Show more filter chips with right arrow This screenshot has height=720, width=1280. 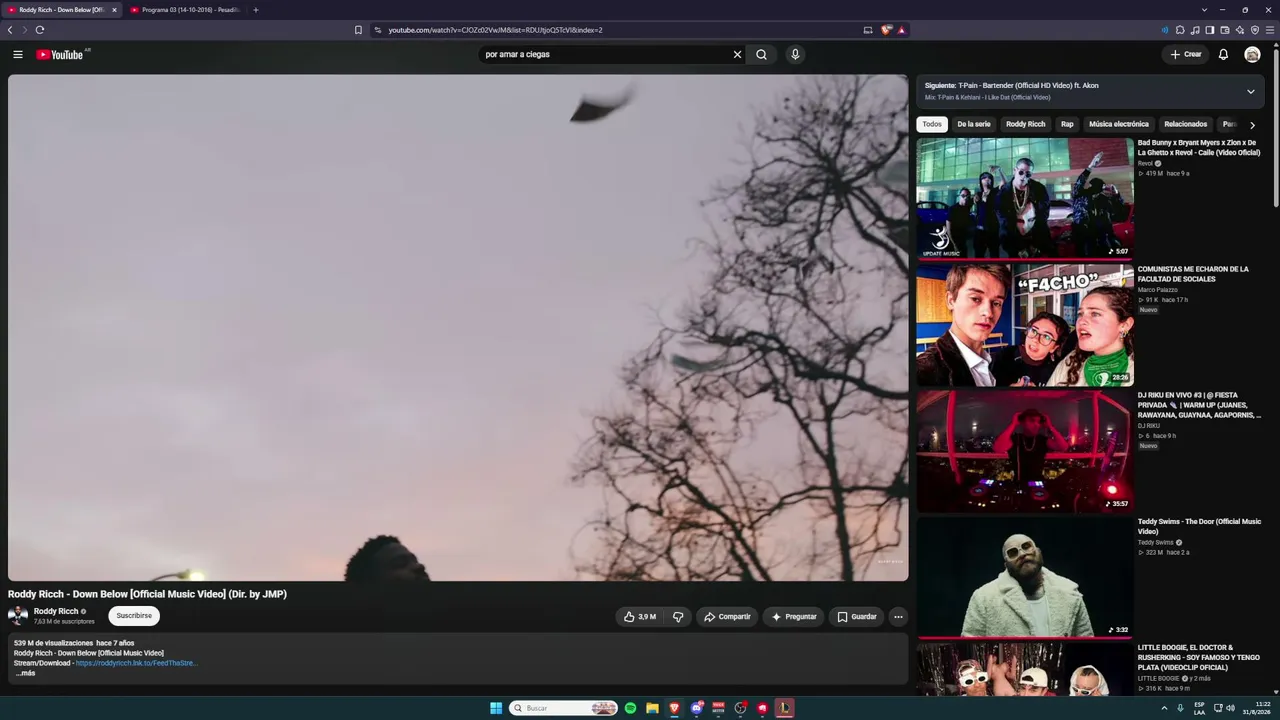[1252, 125]
